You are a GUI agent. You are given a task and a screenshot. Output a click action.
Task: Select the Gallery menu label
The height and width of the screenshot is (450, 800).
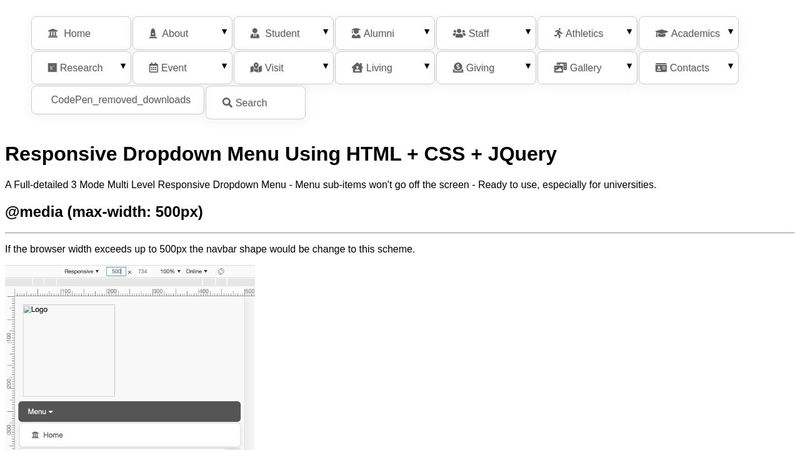(586, 68)
